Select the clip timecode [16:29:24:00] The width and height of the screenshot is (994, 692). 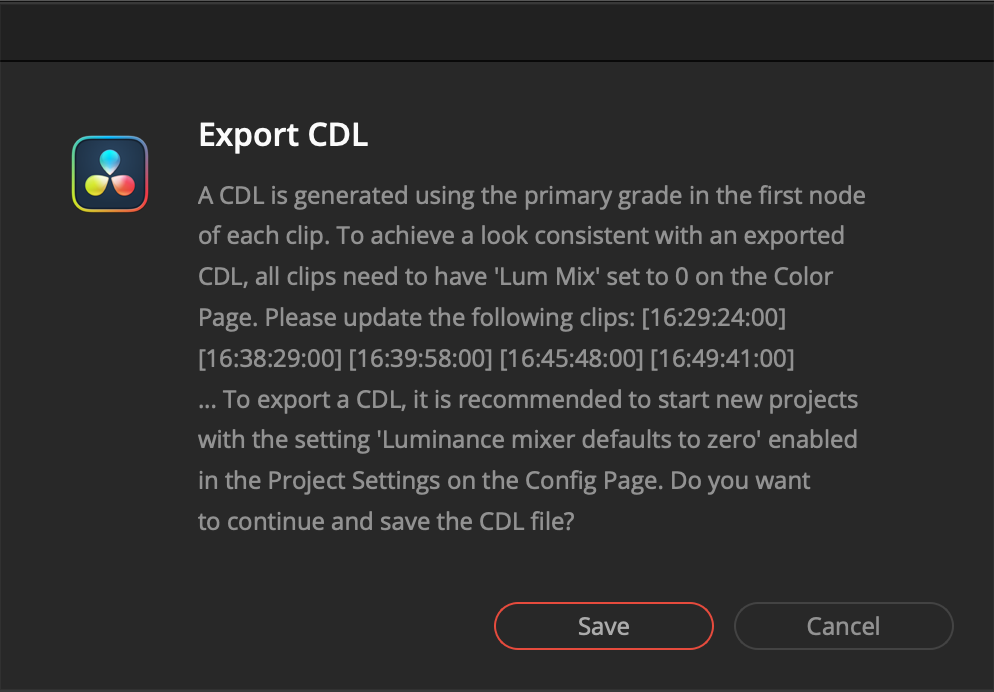point(714,317)
